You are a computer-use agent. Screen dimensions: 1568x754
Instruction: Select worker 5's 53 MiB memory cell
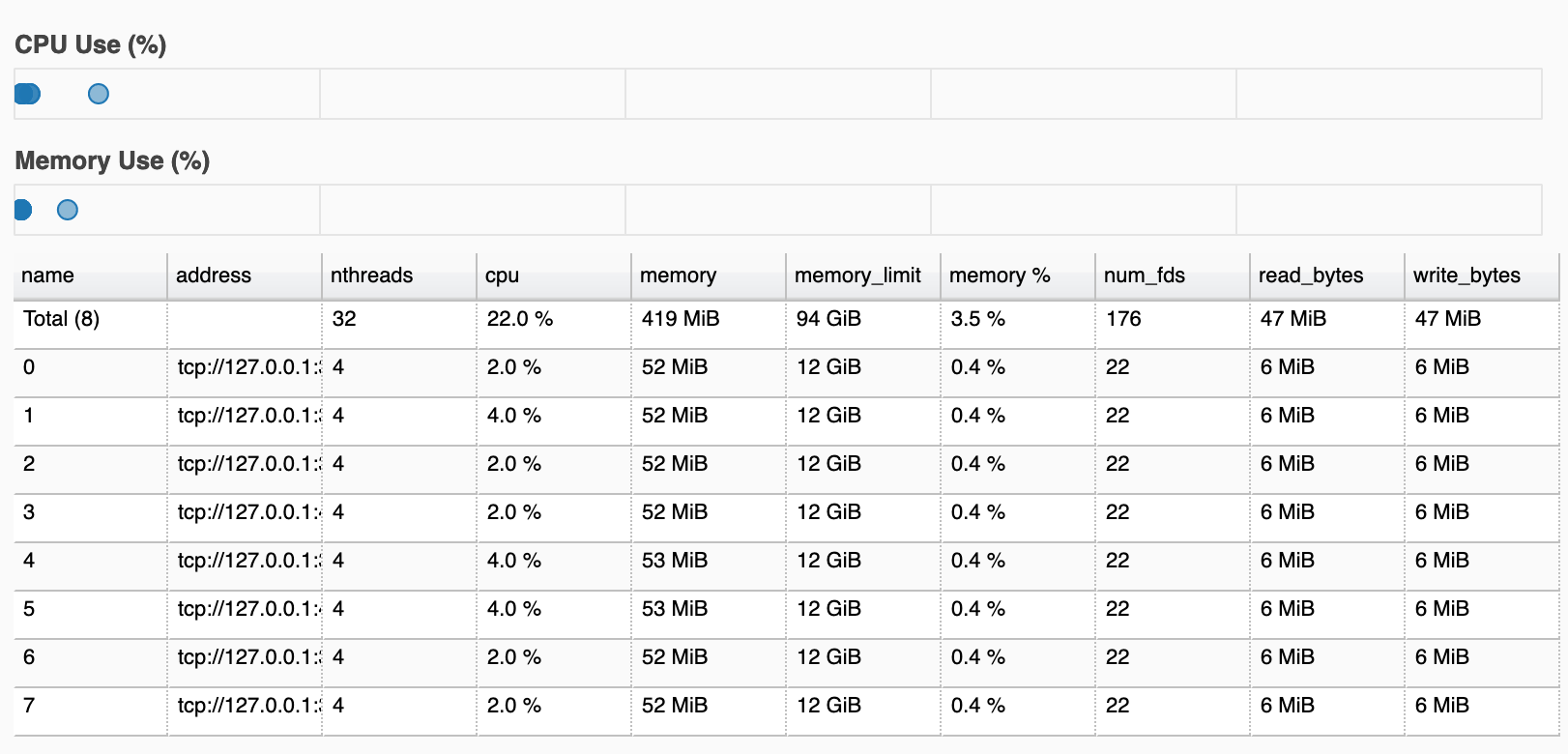point(675,609)
